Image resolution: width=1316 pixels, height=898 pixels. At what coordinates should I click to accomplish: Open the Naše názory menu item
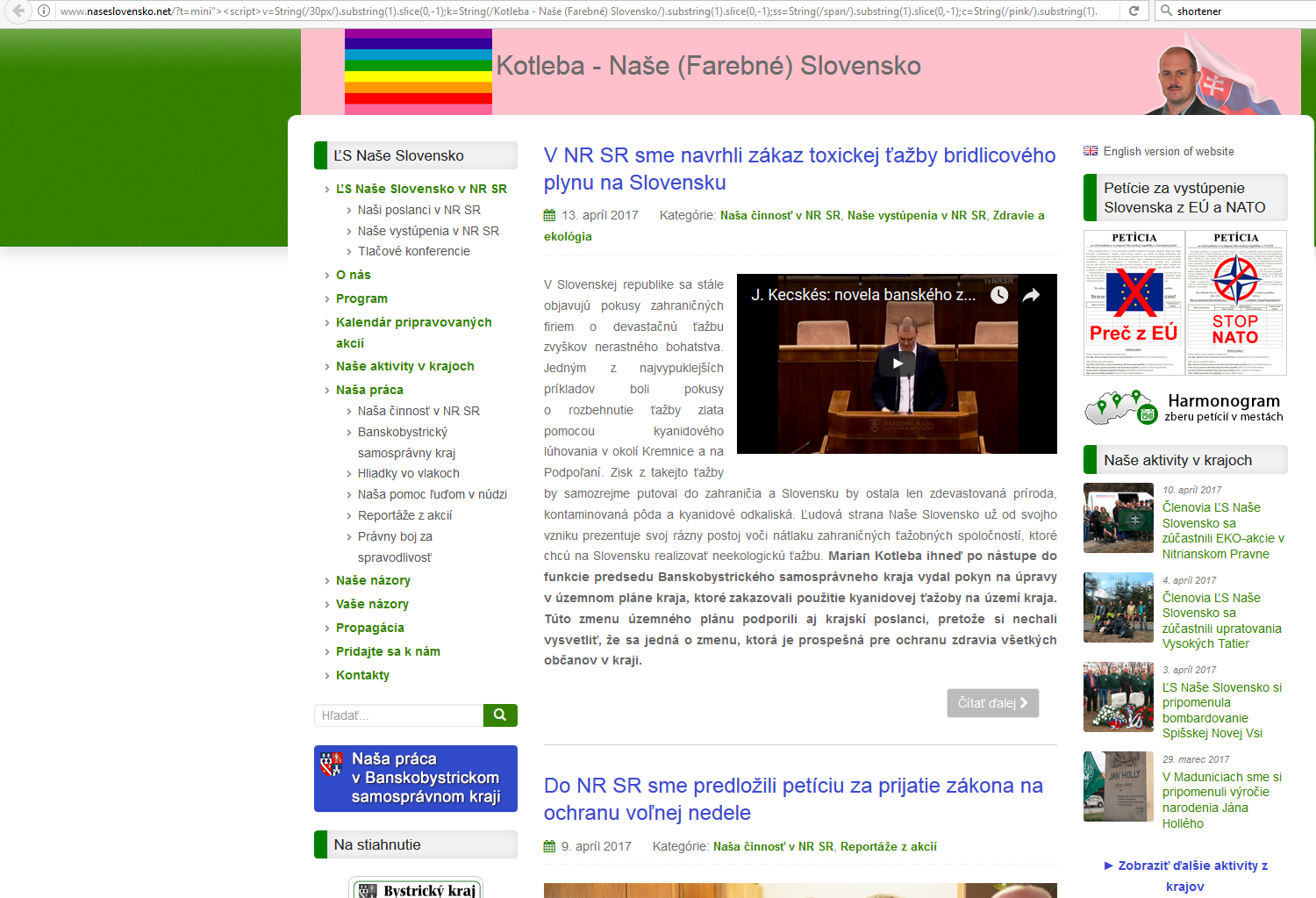click(373, 580)
